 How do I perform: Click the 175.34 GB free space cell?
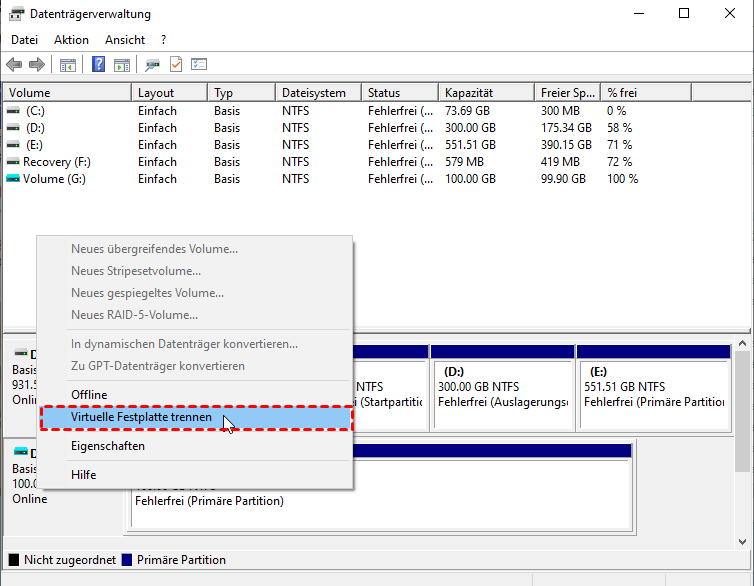tap(566, 128)
